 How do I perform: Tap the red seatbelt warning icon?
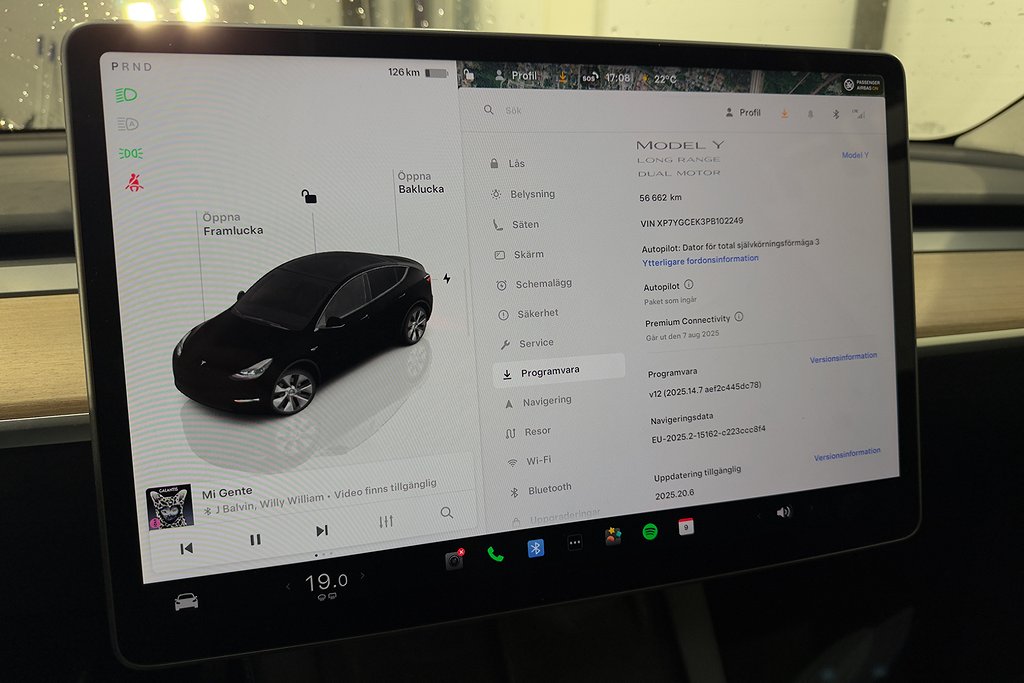(x=134, y=182)
